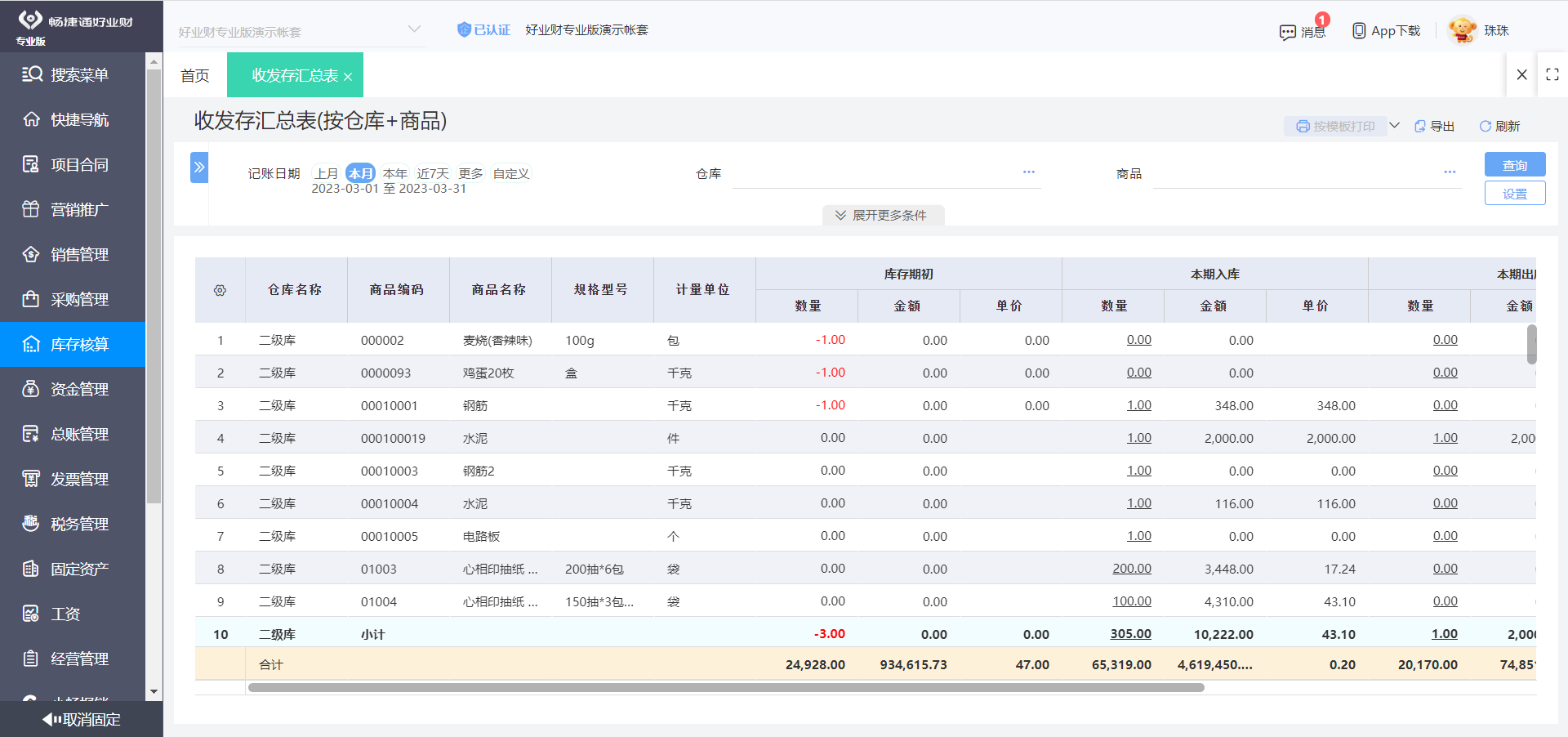This screenshot has width=1568, height=737.
Task: Switch date range to 上月
Action: (327, 172)
